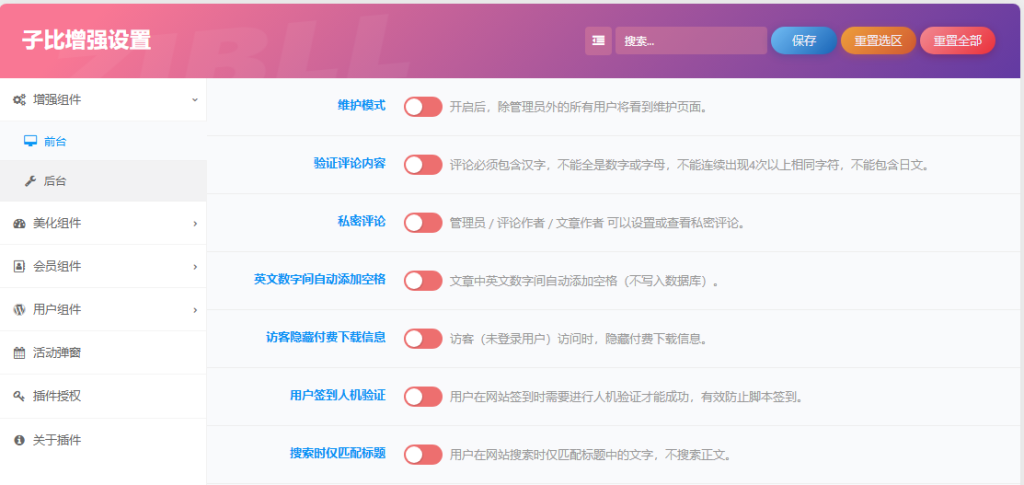Select the 用户组件 menu section
The width and height of the screenshot is (1024, 485).
(x=103, y=309)
